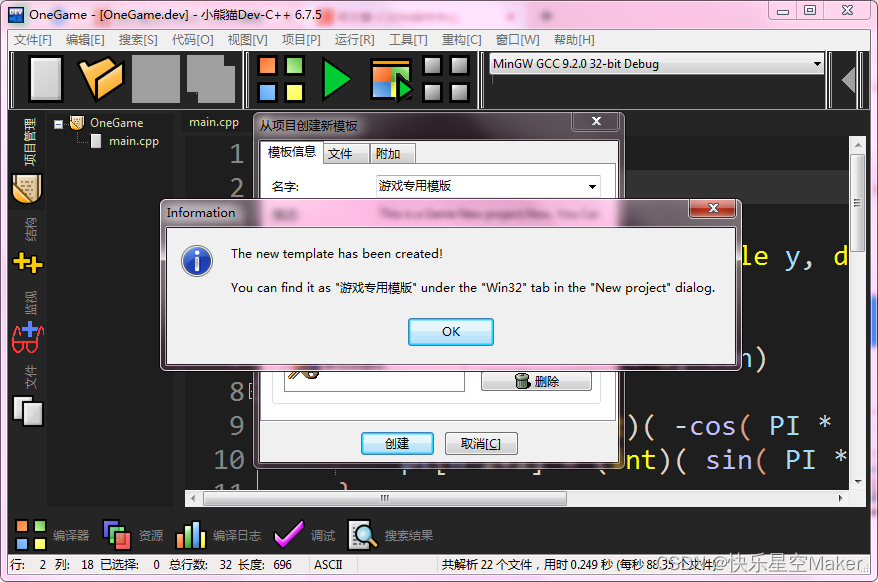878x582 pixels.
Task: Click OK in the Information dialog
Action: pyautogui.click(x=451, y=332)
